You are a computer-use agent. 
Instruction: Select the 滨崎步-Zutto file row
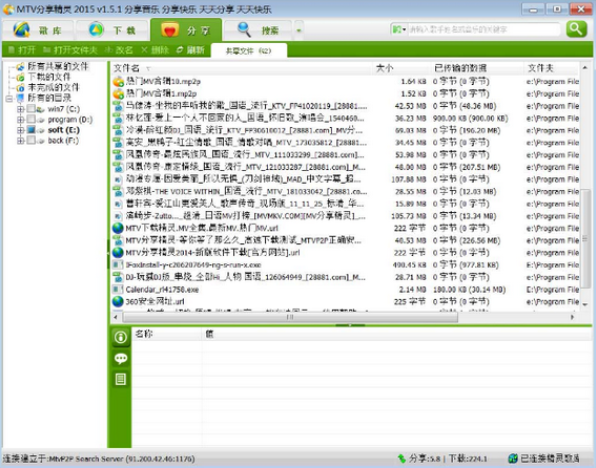click(345, 216)
